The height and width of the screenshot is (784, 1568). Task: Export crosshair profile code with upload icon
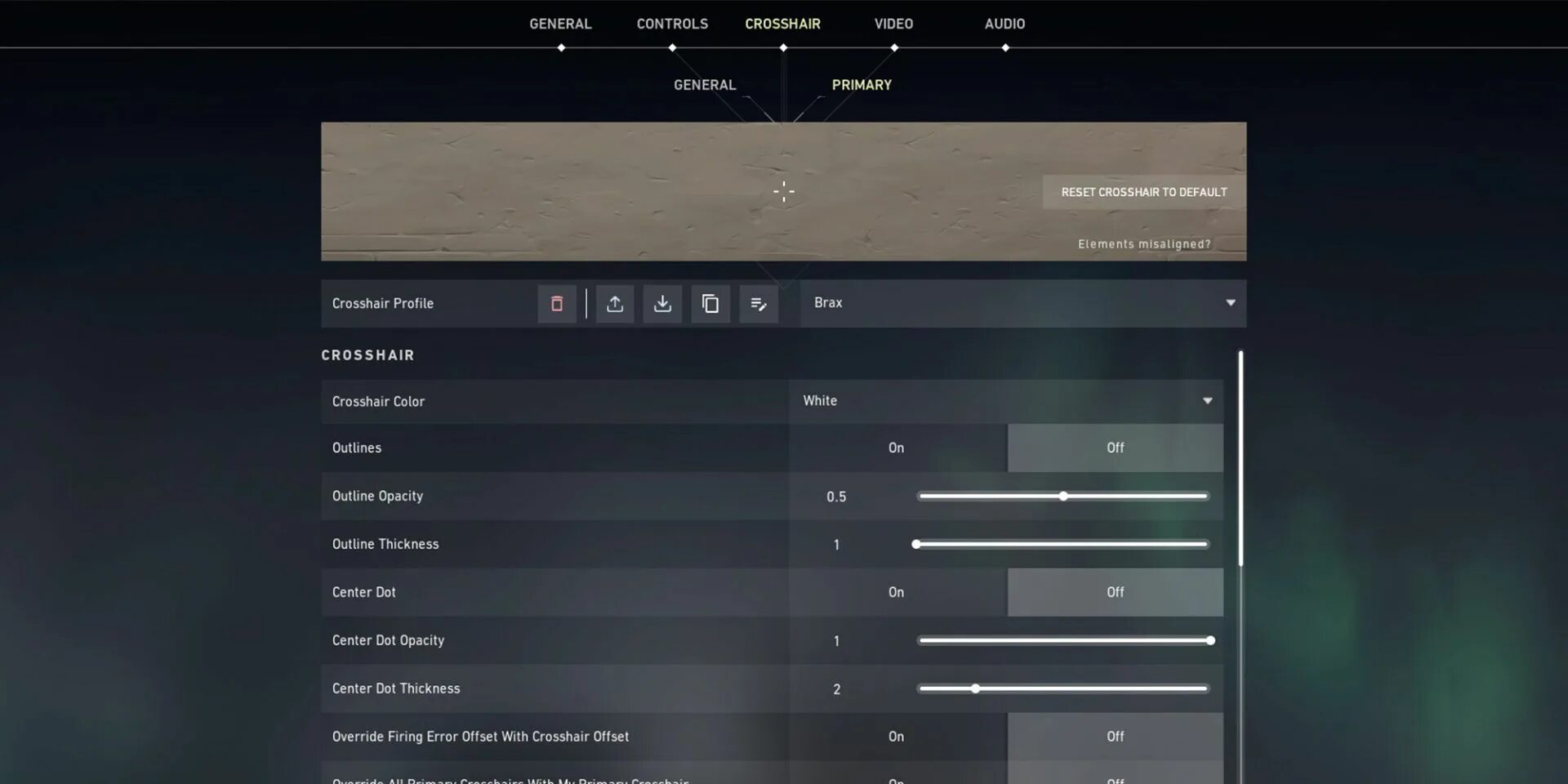point(615,304)
